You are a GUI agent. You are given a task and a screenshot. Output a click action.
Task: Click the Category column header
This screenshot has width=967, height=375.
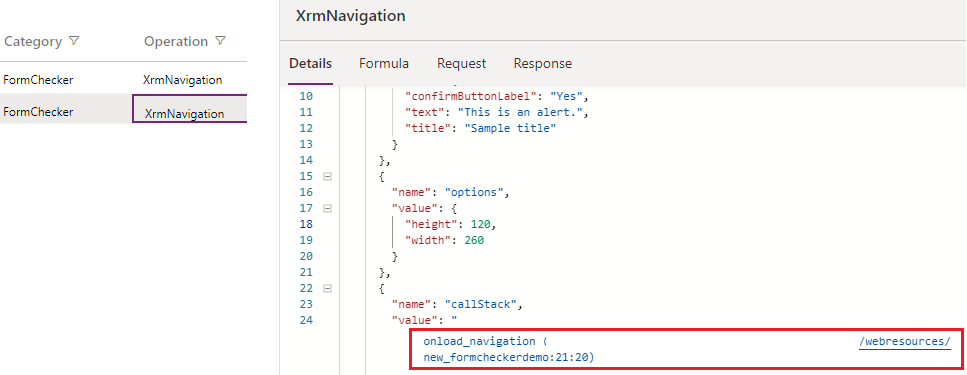tap(33, 41)
